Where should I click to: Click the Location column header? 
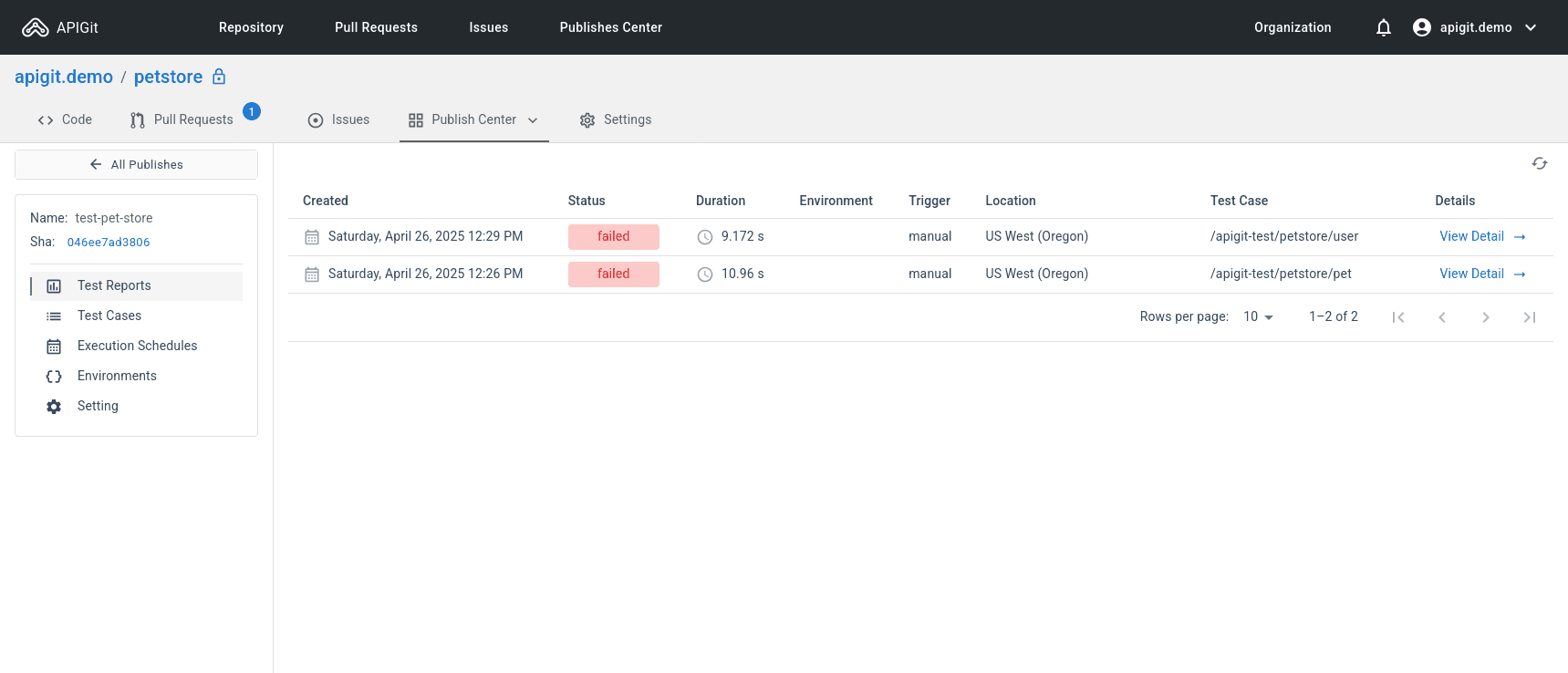[x=1011, y=201]
